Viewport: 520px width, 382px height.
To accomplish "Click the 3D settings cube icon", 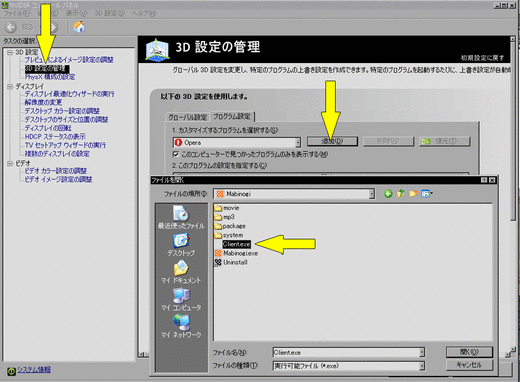I will coord(157,50).
